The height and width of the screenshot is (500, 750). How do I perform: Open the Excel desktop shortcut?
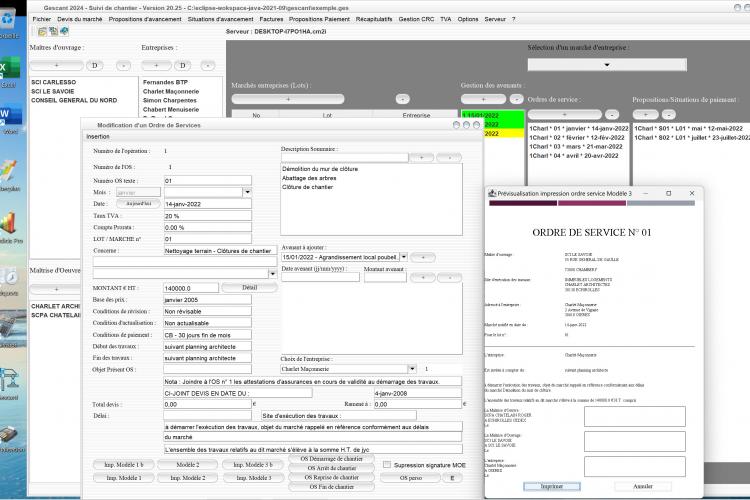pos(10,72)
